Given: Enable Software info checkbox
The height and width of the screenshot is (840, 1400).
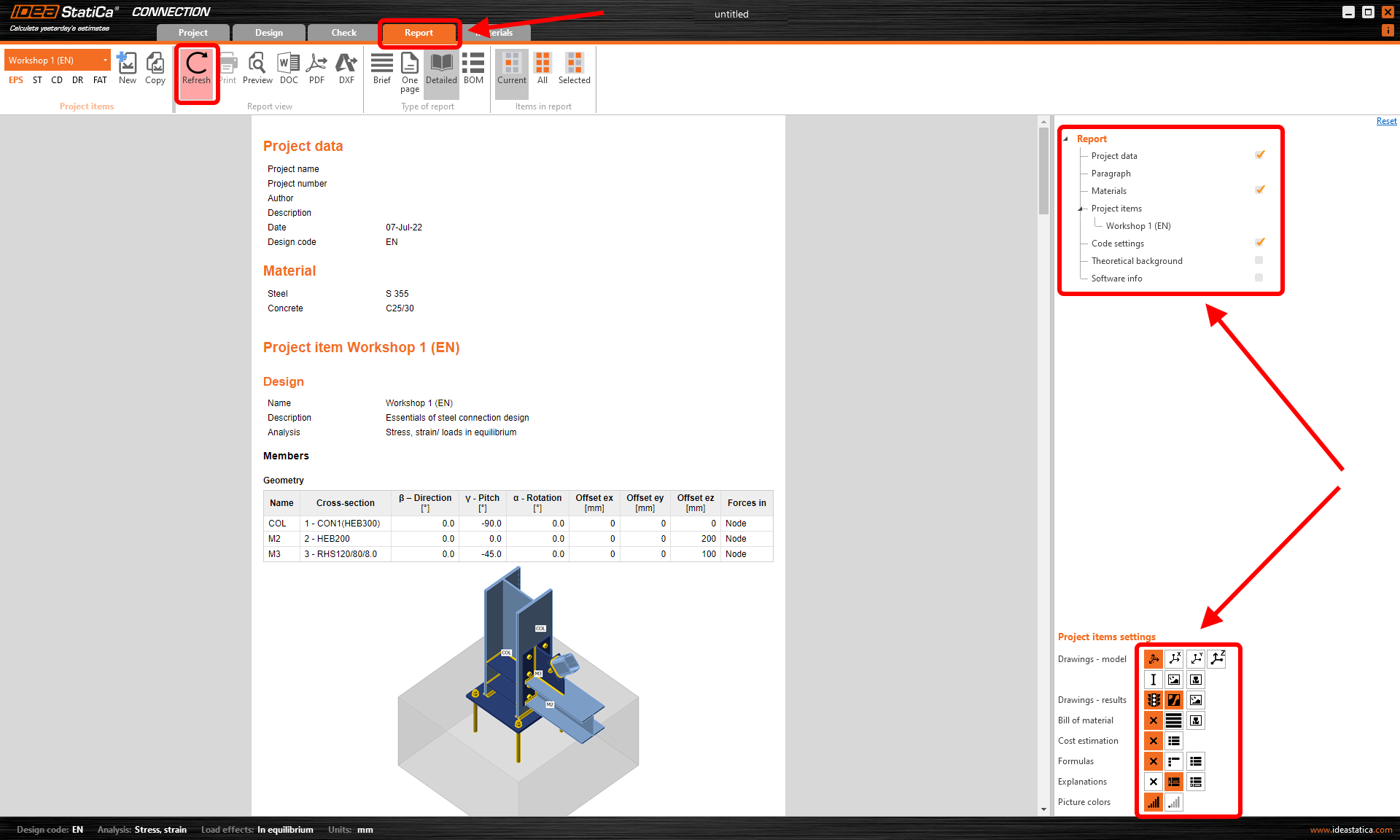Looking at the screenshot, I should pos(1259,278).
